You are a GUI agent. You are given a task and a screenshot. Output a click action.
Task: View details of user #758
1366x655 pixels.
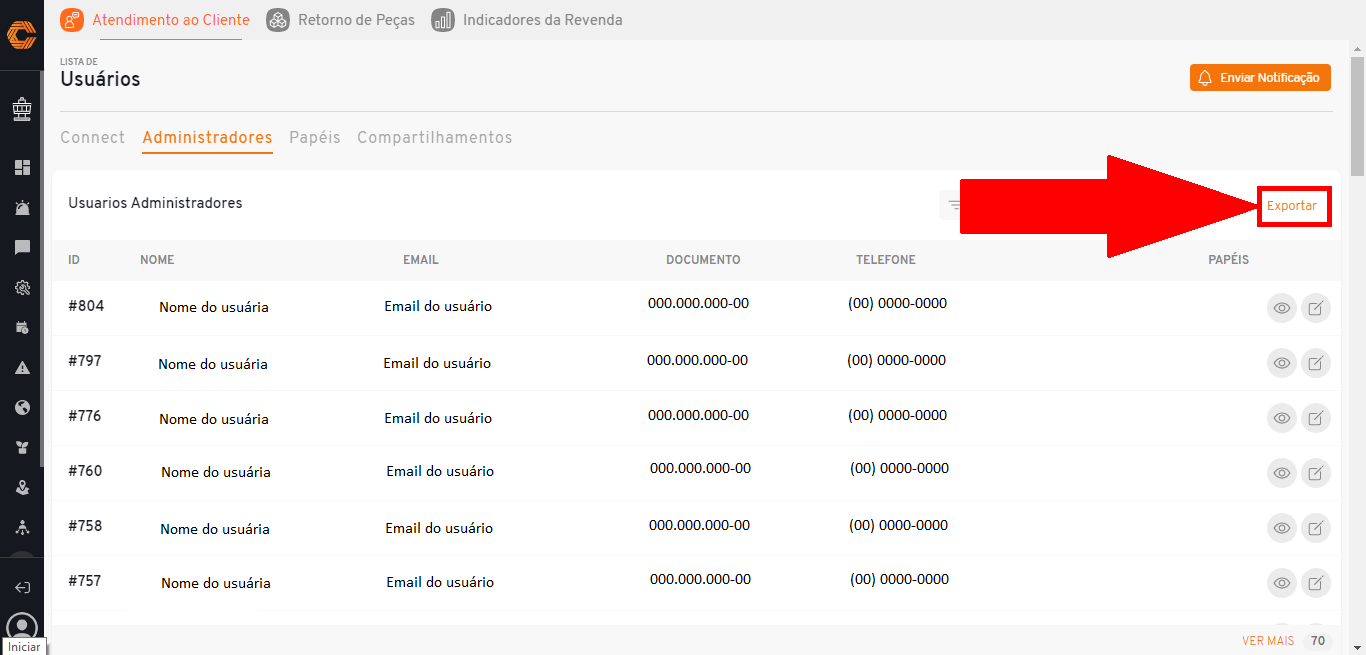pyautogui.click(x=1281, y=528)
